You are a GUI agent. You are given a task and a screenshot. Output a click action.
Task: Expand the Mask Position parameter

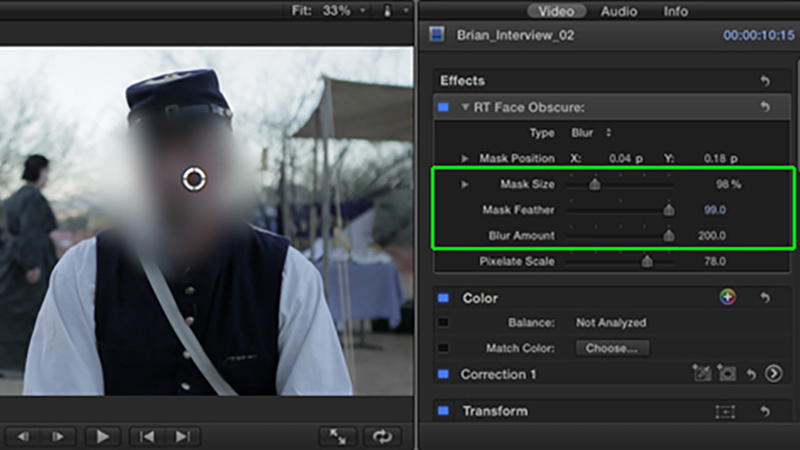[465, 158]
